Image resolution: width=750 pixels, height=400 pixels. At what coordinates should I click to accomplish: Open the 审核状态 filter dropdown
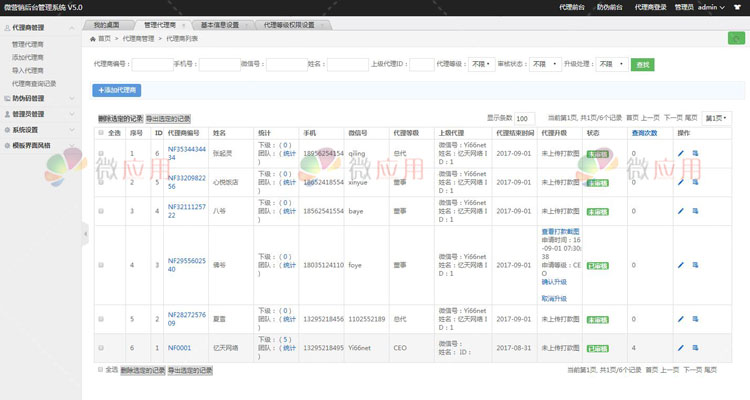pos(545,64)
